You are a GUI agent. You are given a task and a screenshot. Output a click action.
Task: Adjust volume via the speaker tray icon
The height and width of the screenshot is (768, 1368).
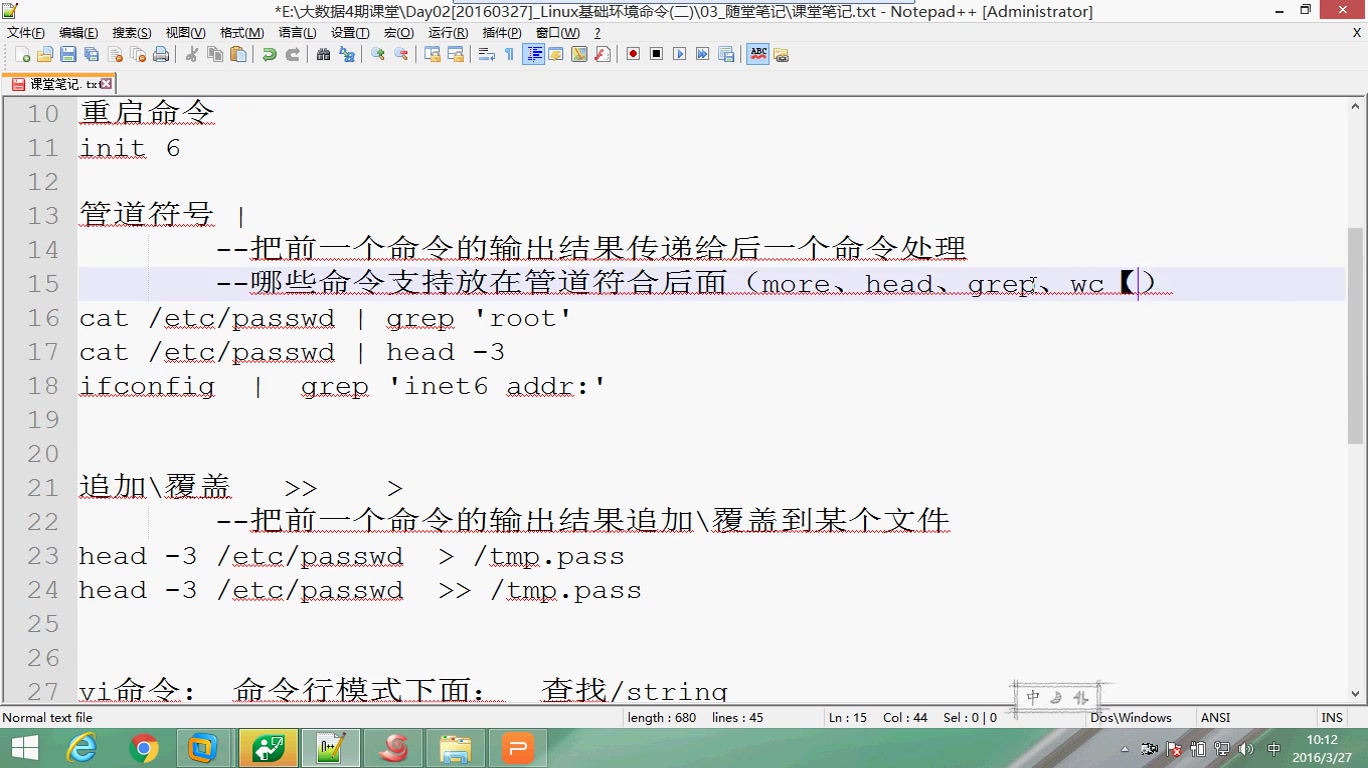pyautogui.click(x=1246, y=747)
